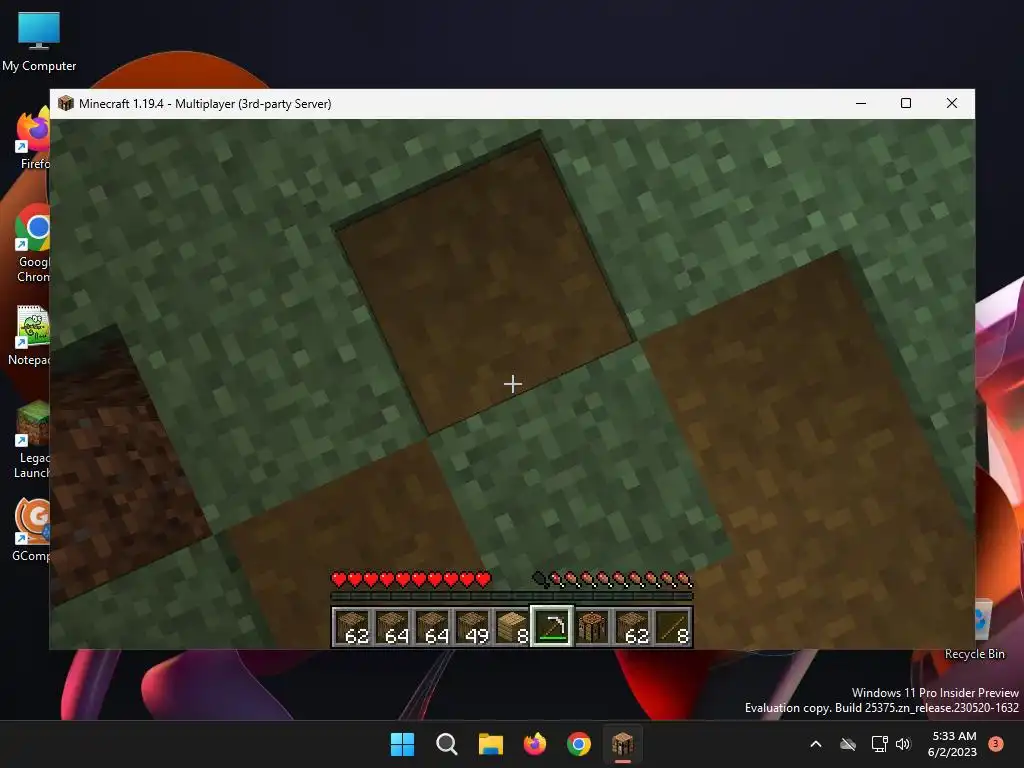Click the green experience bar above the hotbar
The image size is (1024, 768).
click(512, 596)
